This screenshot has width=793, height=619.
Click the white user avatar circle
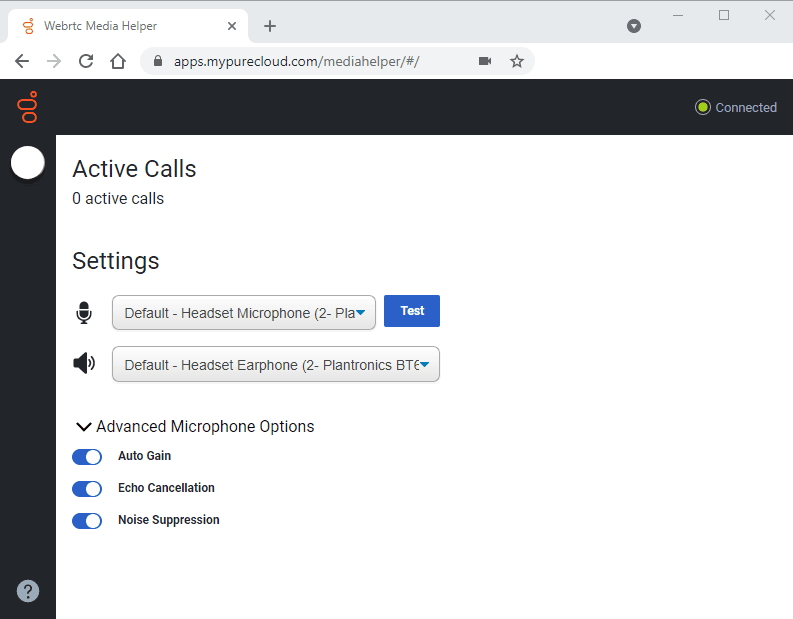(x=28, y=163)
